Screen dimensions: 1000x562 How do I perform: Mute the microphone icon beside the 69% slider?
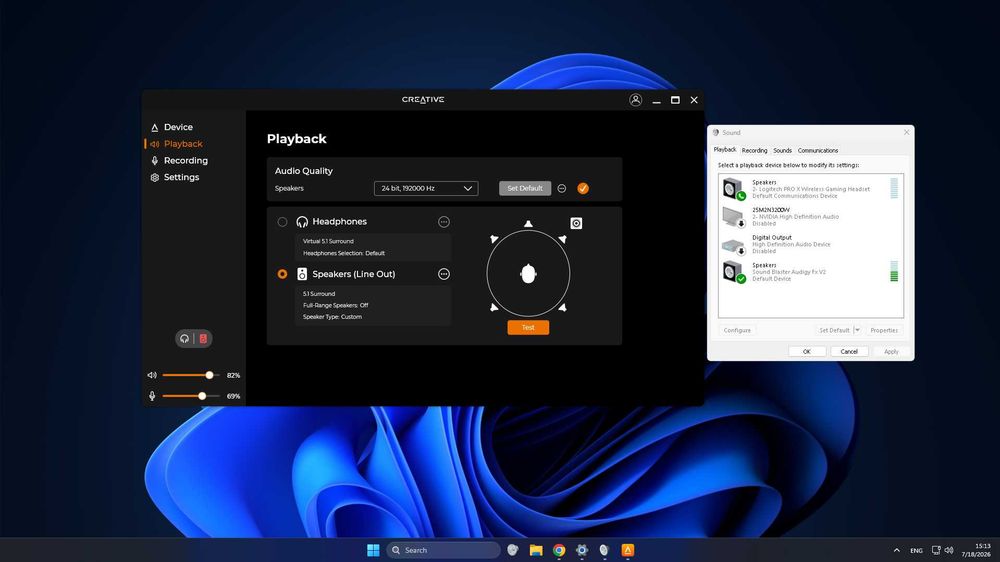tap(152, 396)
